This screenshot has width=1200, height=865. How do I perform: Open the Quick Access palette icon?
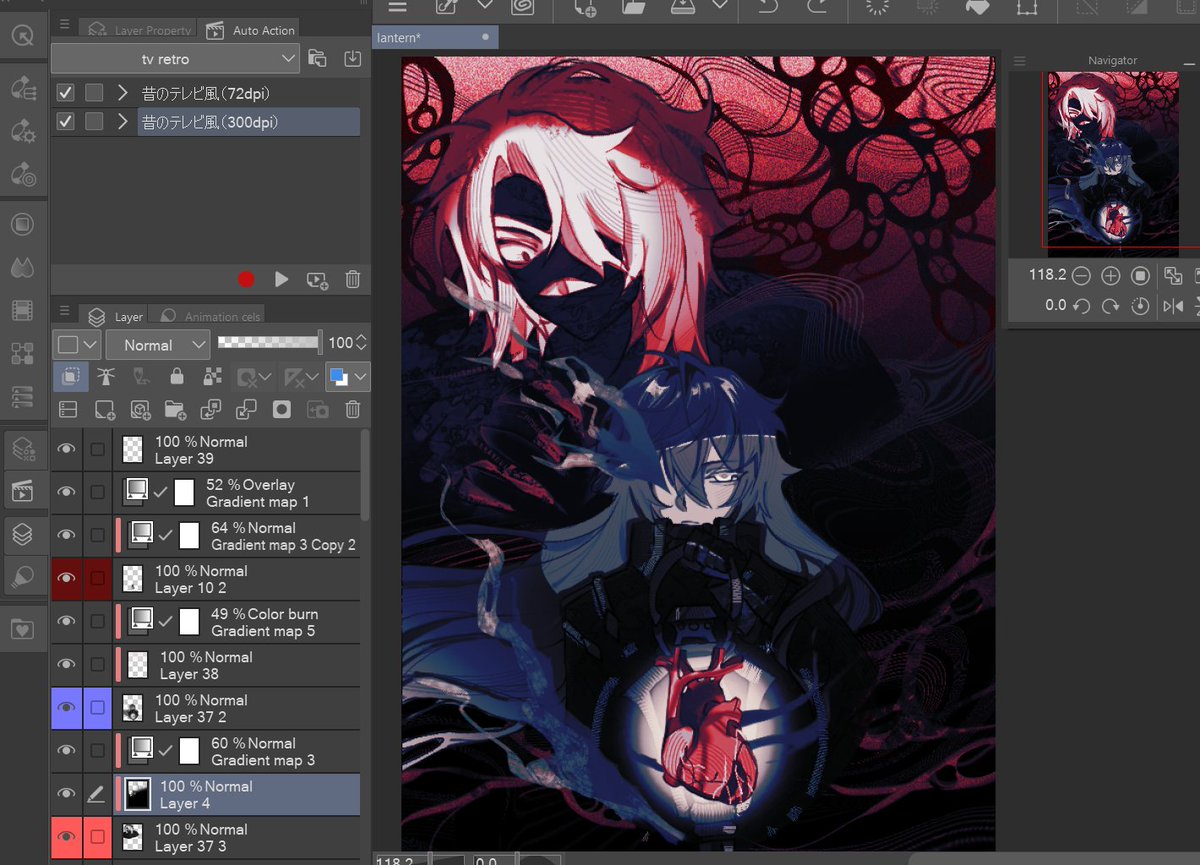click(21, 36)
